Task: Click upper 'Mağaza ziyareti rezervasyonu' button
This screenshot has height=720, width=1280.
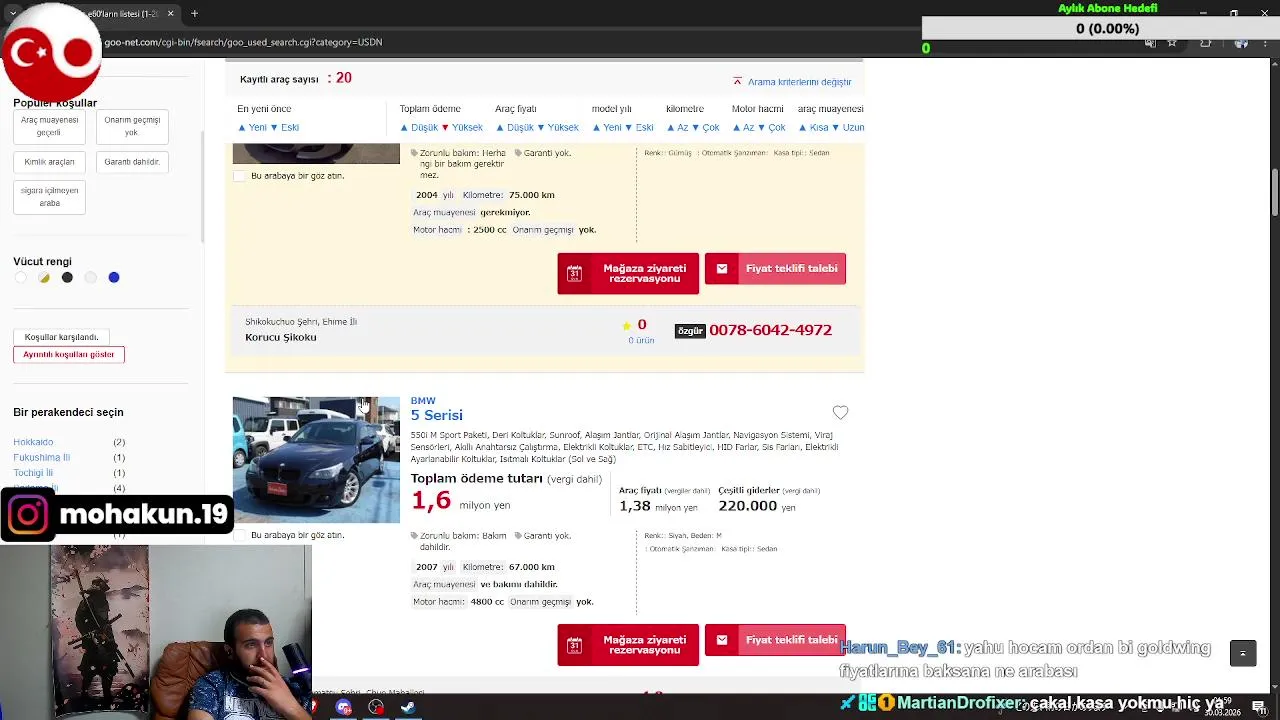Action: 628,274
